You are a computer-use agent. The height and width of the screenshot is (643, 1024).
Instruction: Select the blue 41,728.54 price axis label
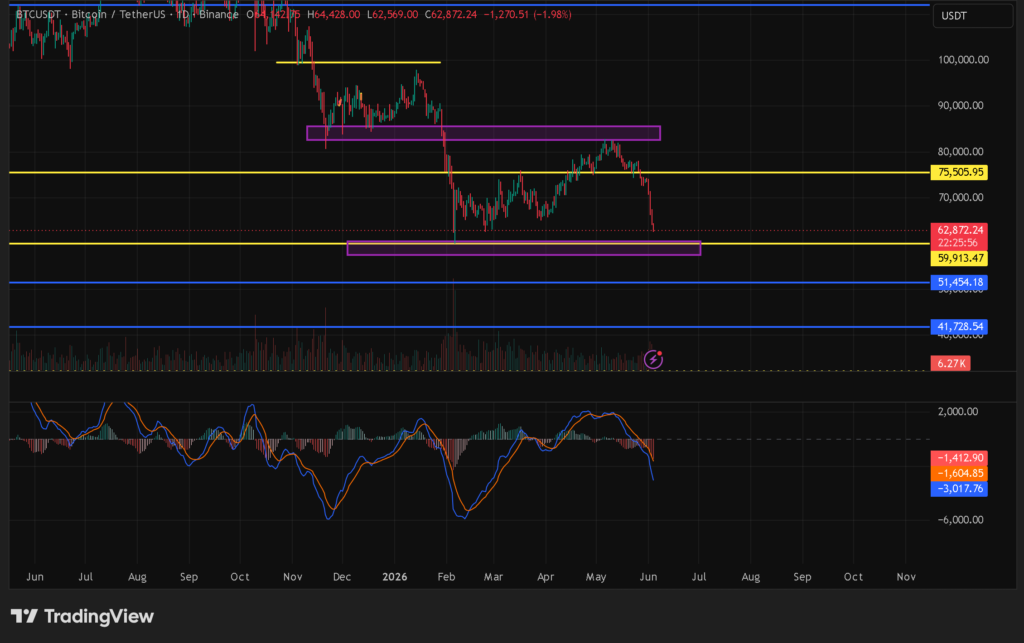(x=959, y=326)
